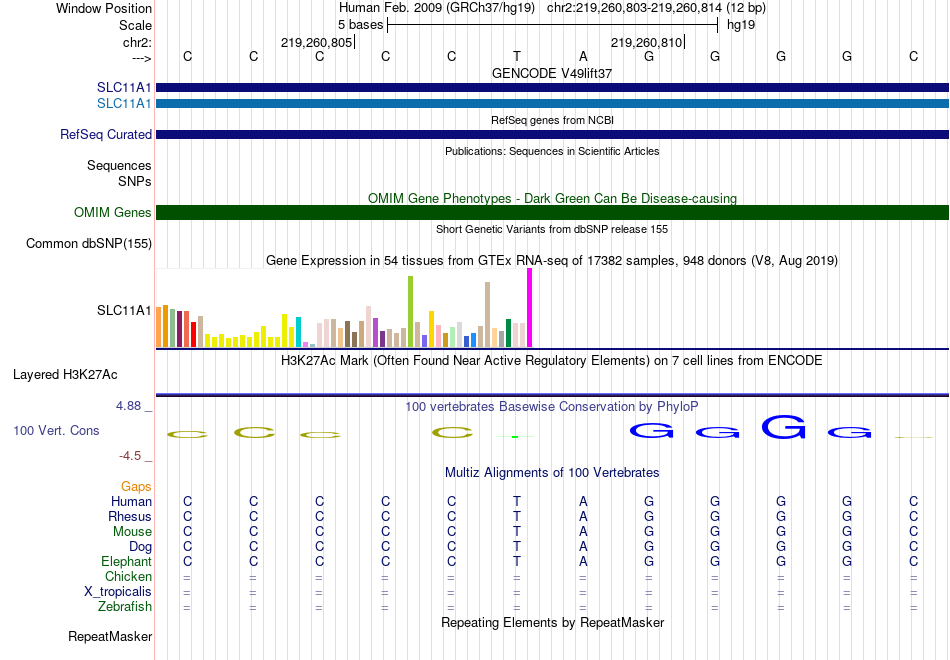Open the 100 Vert. Cons track label

click(56, 430)
